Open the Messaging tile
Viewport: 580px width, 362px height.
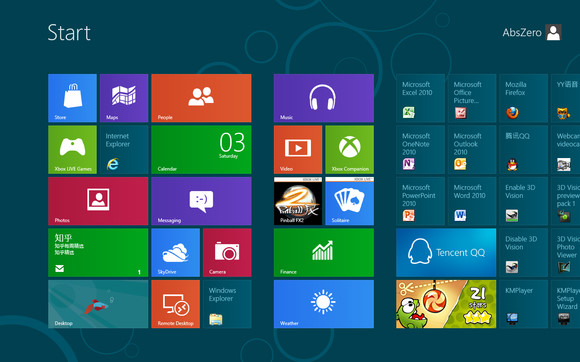coord(201,201)
